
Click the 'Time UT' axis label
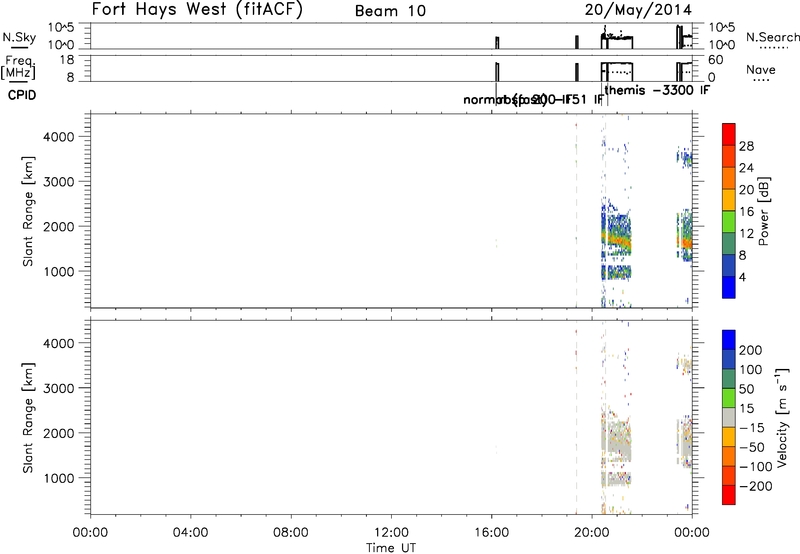pos(391,548)
